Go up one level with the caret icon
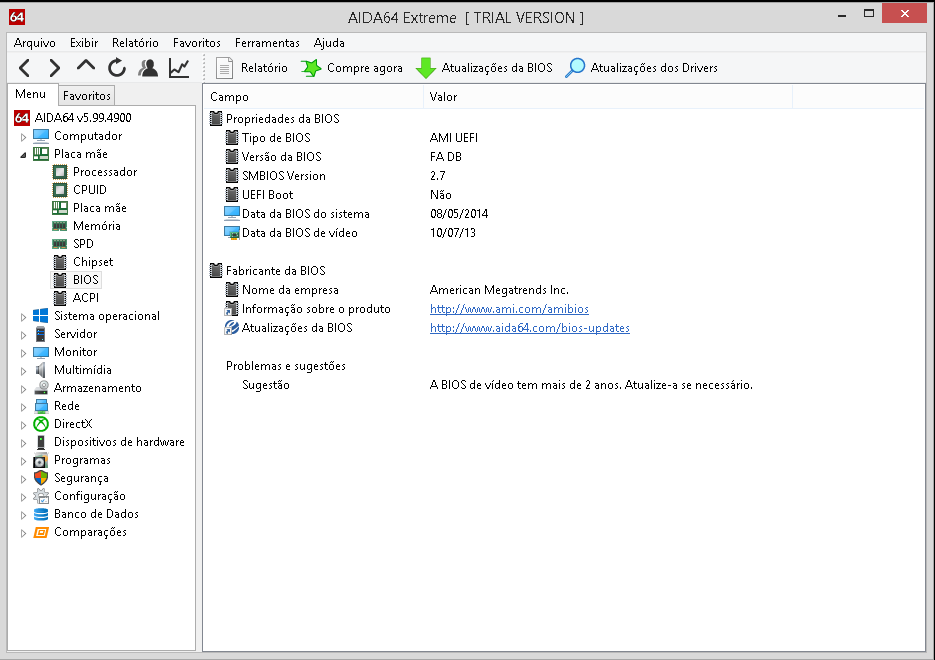Screen dimensions: 935x660 86,66
